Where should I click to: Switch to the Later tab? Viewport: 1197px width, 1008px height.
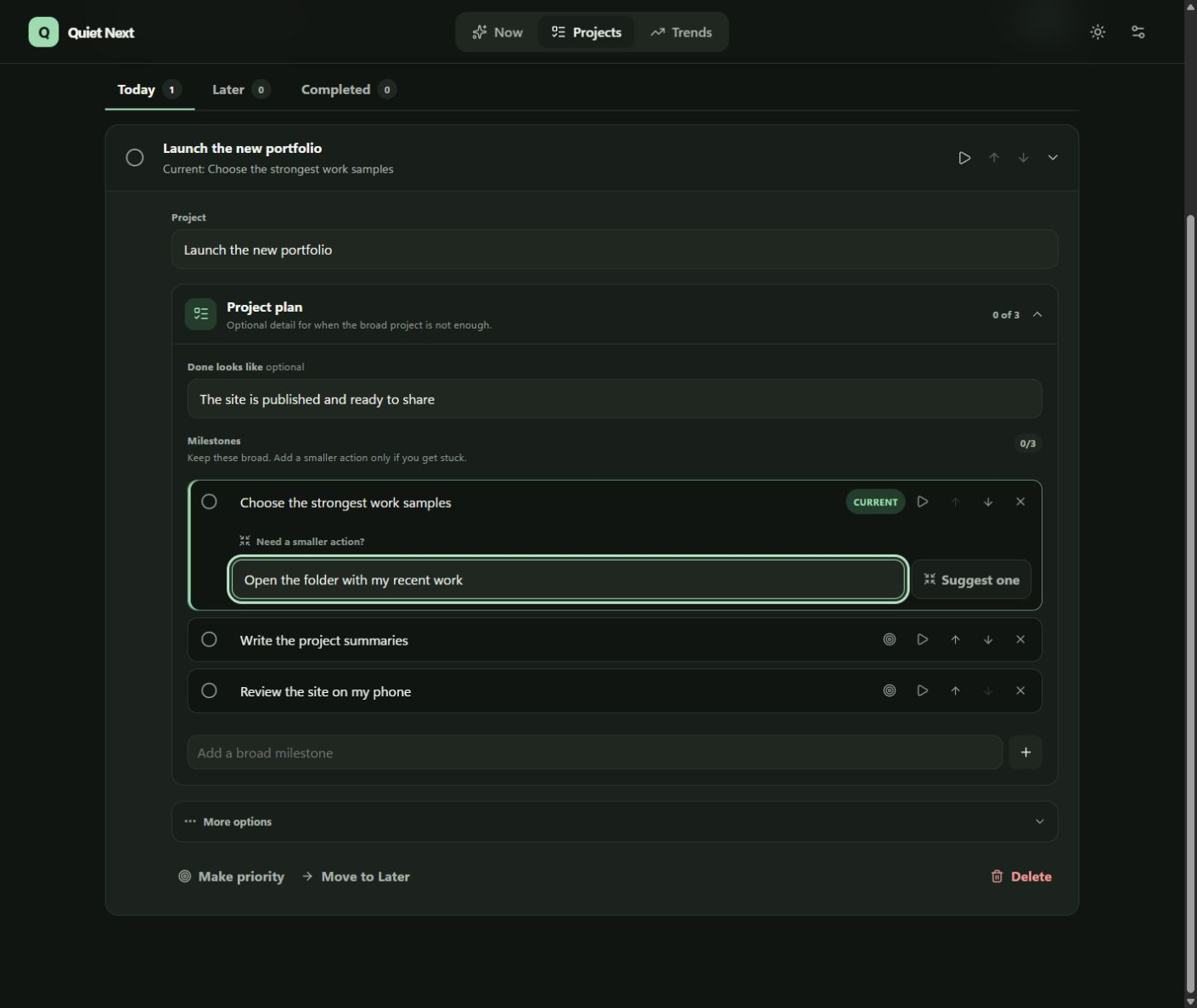point(241,89)
